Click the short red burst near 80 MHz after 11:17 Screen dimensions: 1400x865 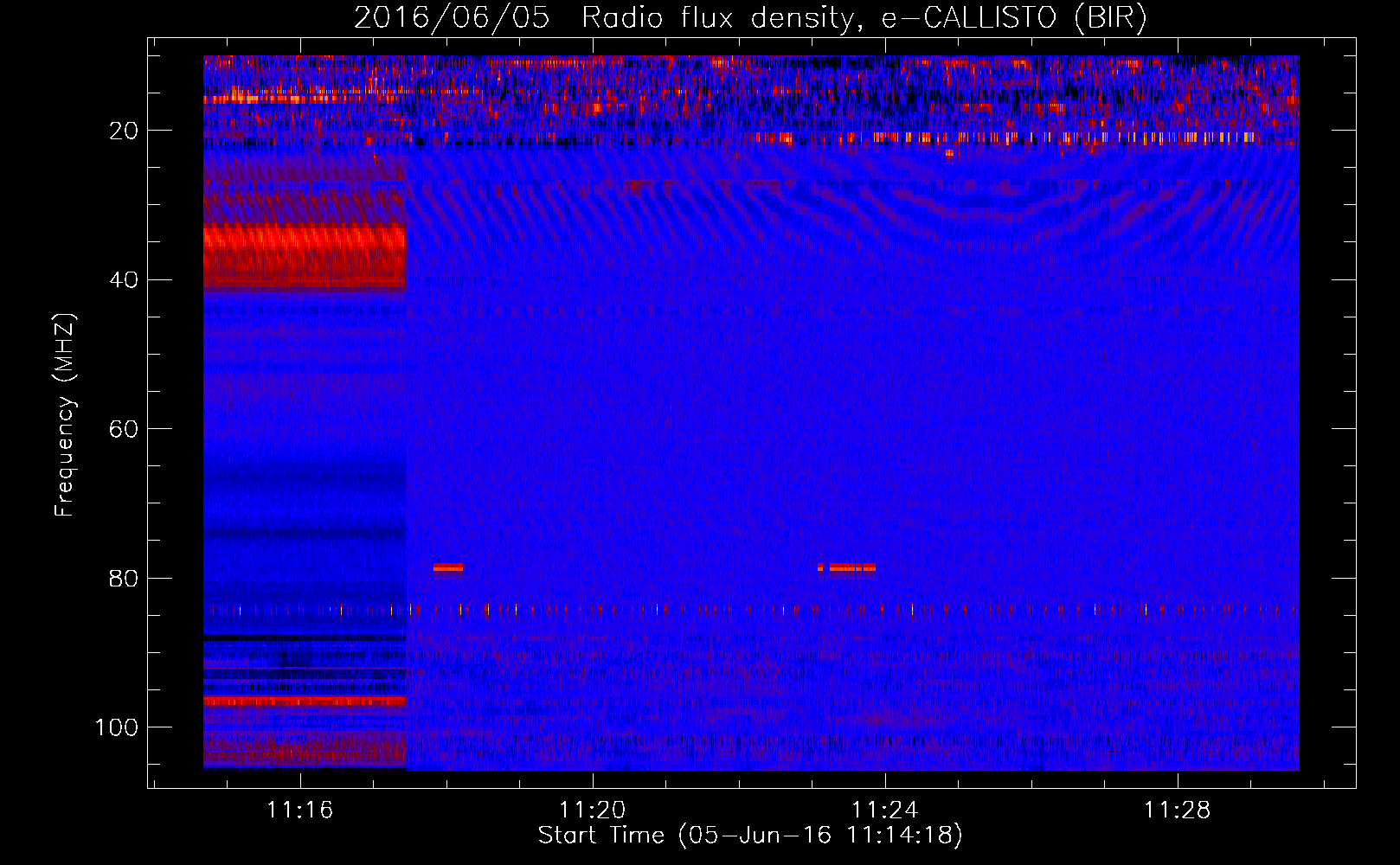(x=448, y=567)
